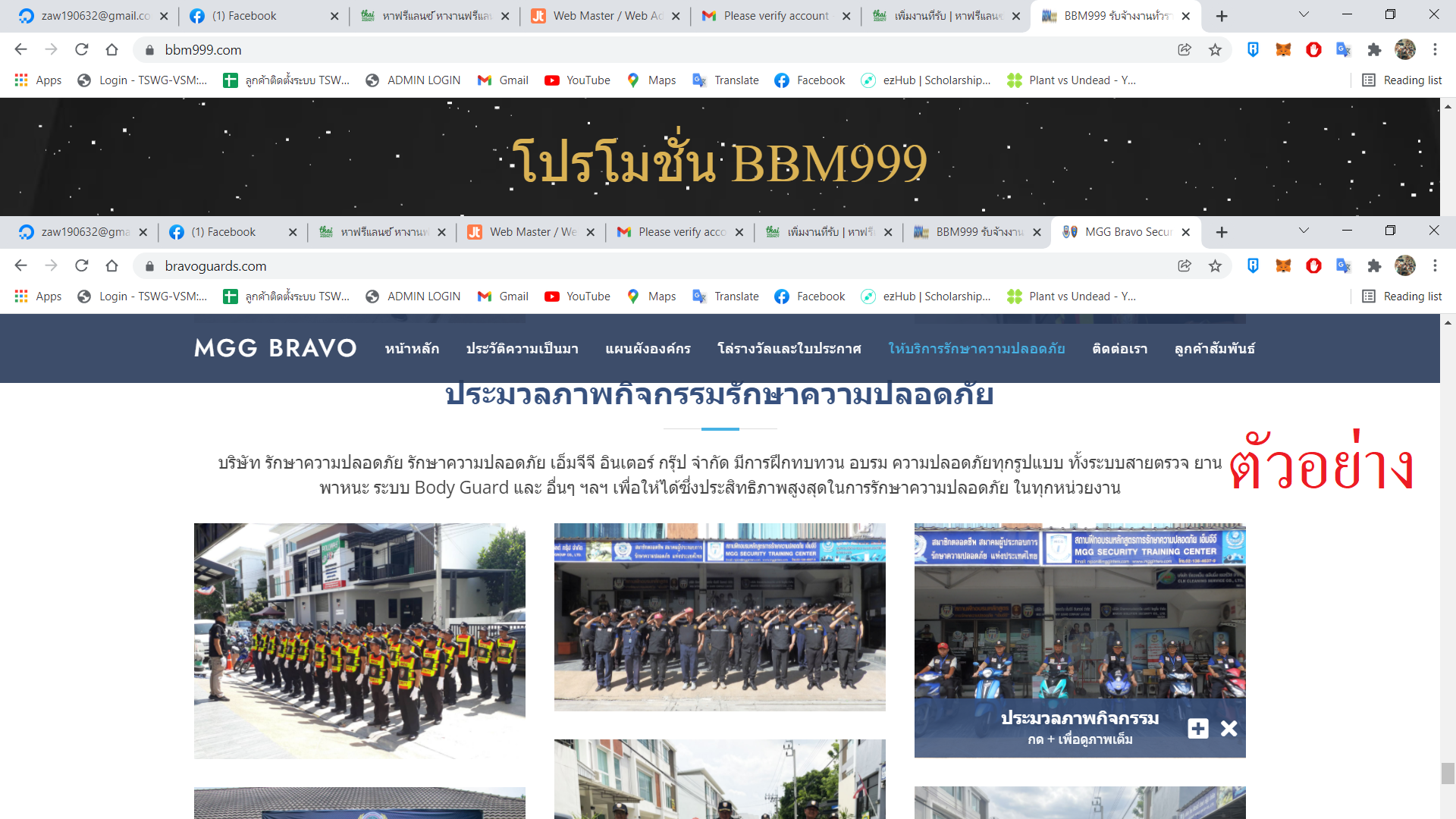
Task: Close the image overlay with X icon
Action: tap(1229, 729)
